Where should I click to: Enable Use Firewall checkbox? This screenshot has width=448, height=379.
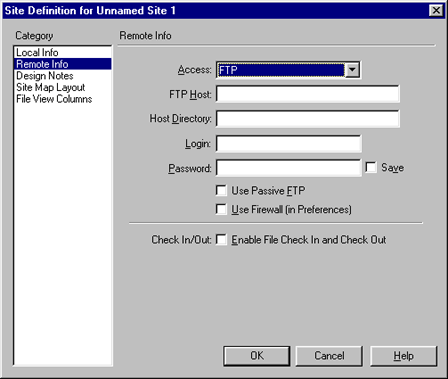[221, 209]
